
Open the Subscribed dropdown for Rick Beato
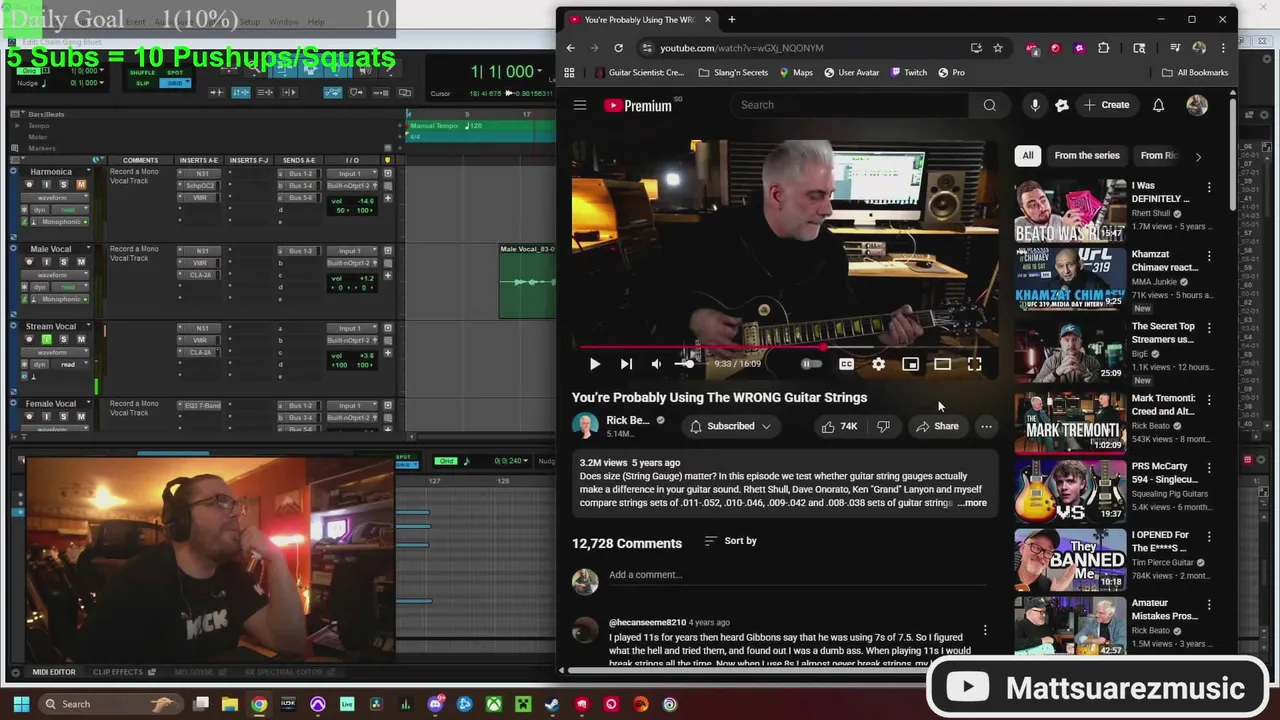click(731, 426)
